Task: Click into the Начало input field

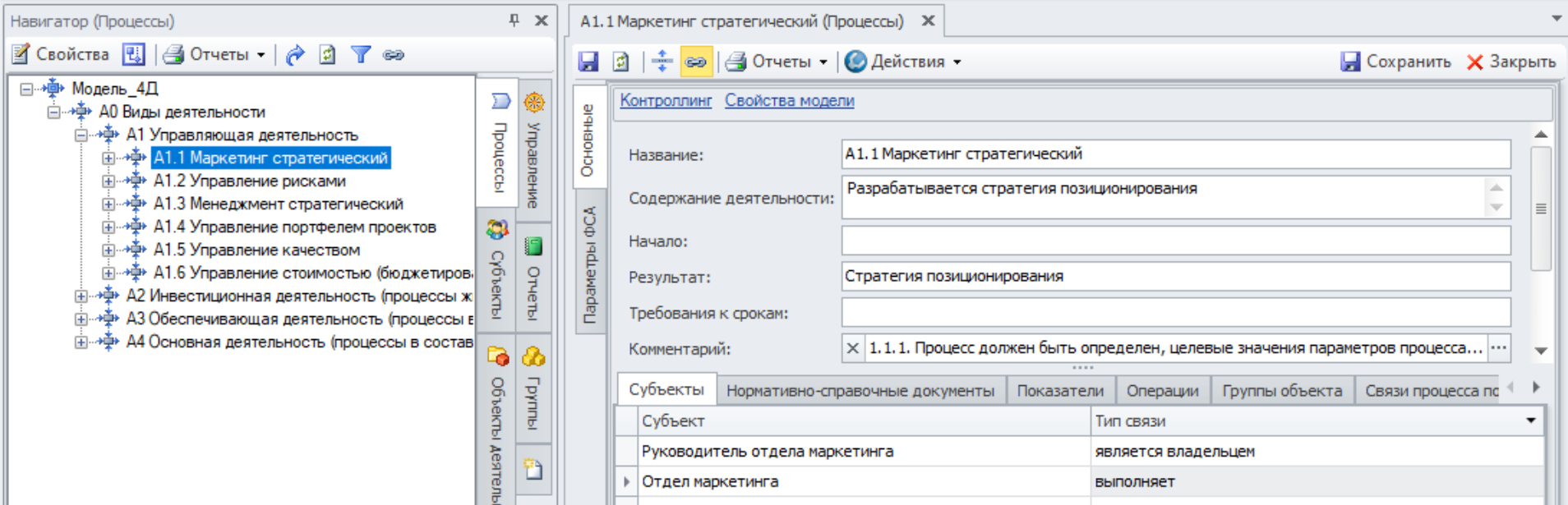Action: tap(1175, 241)
